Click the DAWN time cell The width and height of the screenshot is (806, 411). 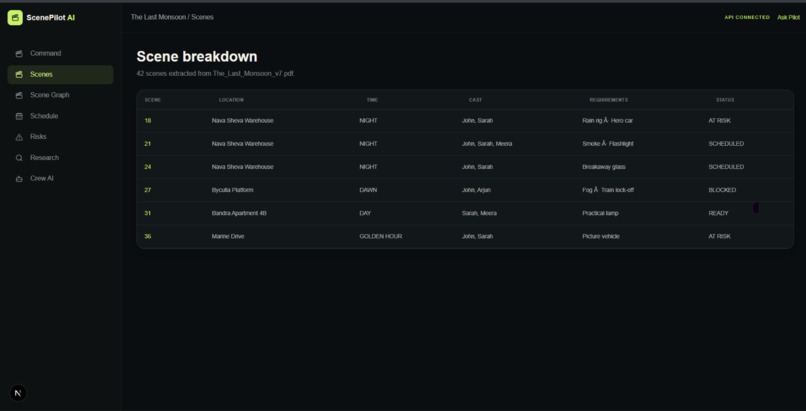coord(368,190)
